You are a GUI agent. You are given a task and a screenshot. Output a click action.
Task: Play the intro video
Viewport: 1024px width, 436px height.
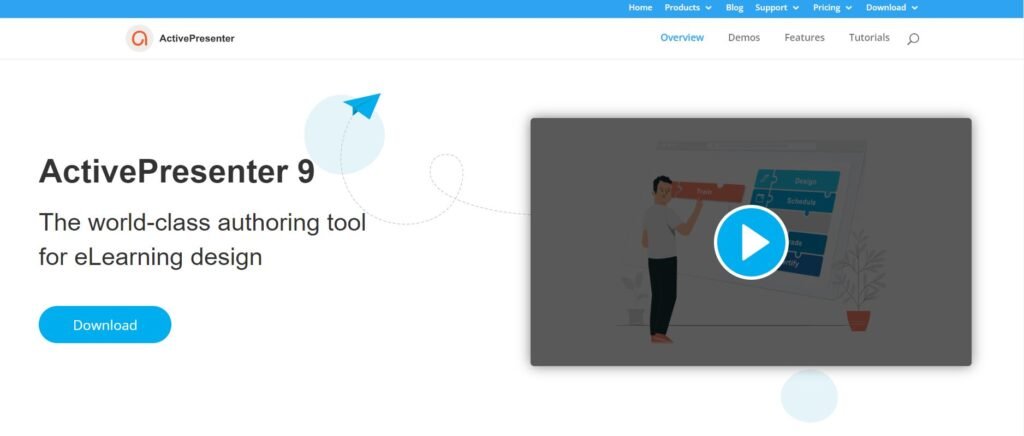750,242
